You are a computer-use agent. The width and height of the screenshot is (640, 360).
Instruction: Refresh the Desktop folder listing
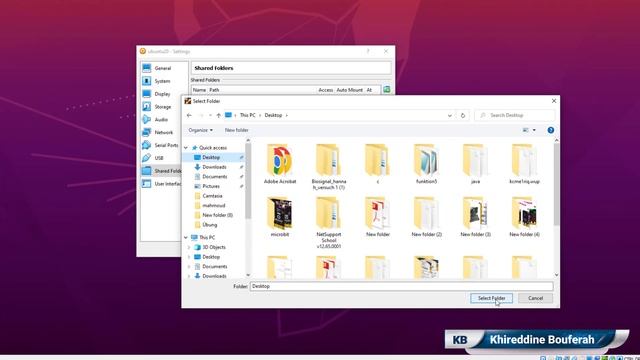(x=463, y=116)
